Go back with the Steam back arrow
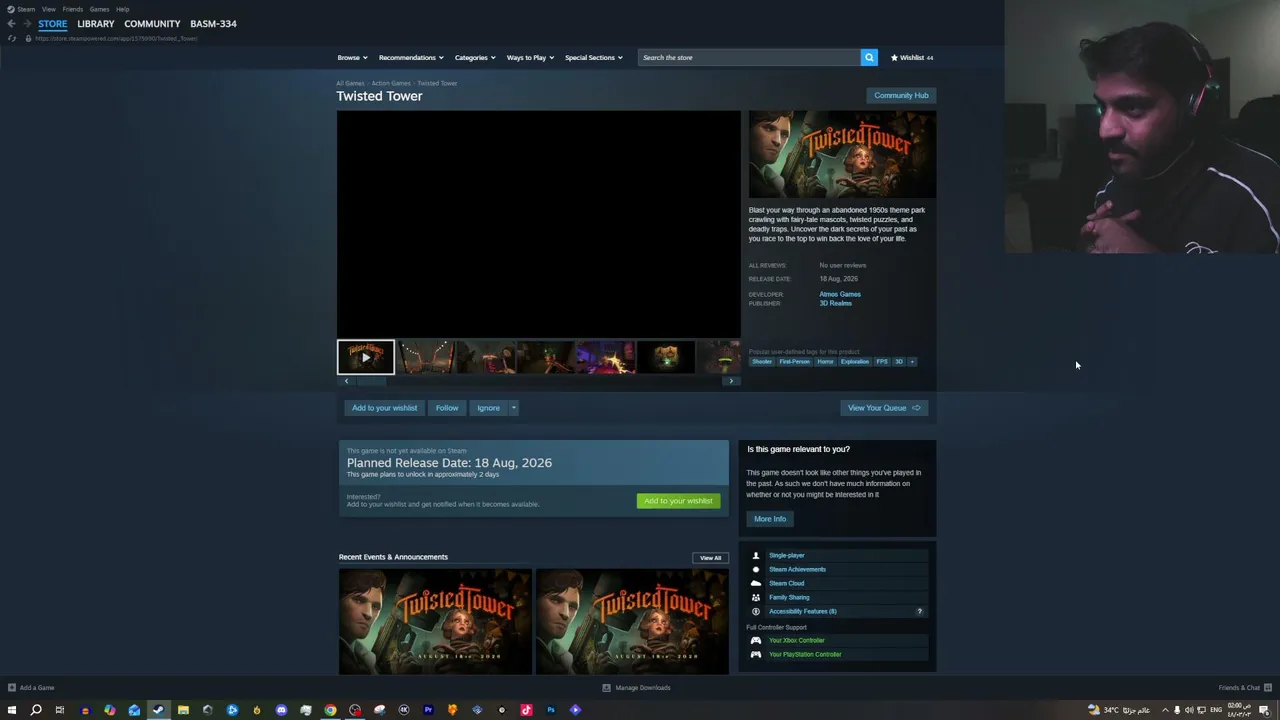1280x720 pixels. click(x=11, y=24)
